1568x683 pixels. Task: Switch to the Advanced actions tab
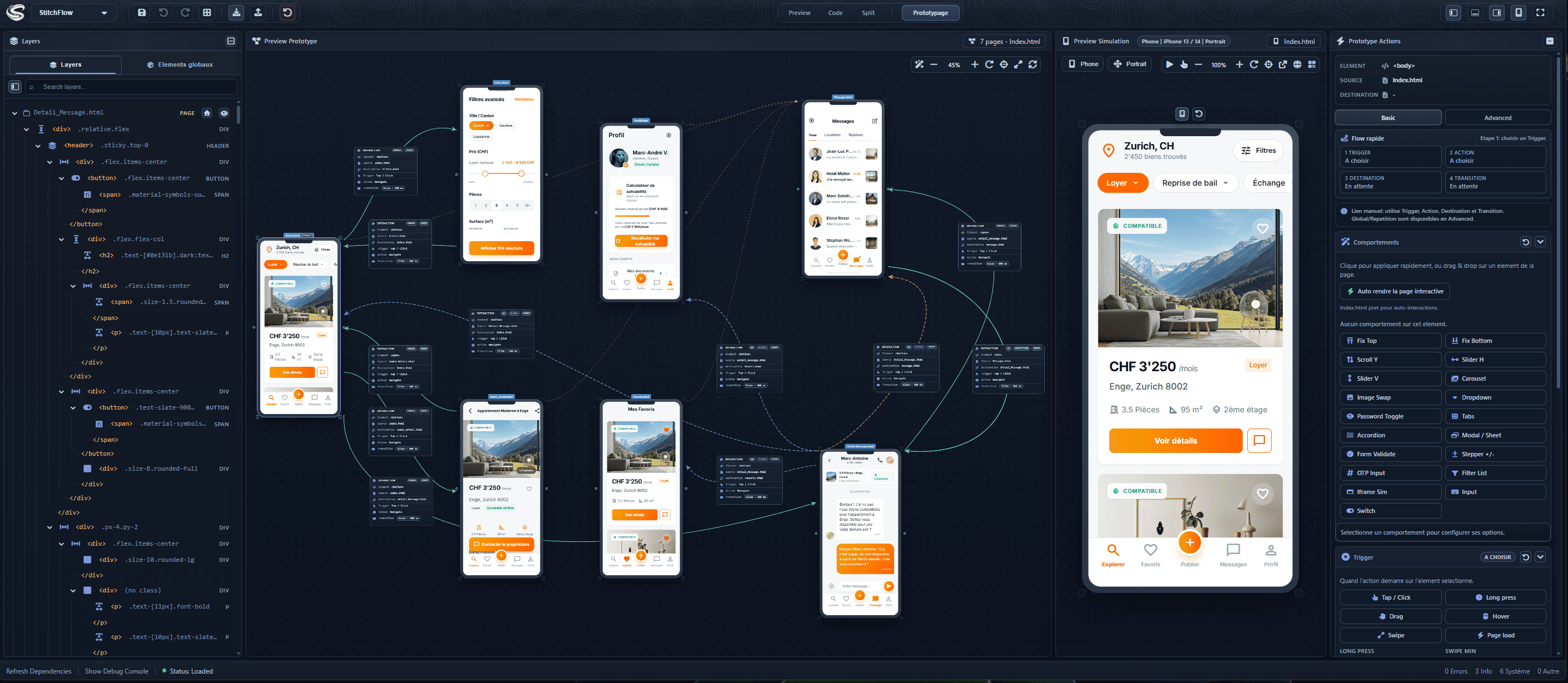pos(1497,118)
